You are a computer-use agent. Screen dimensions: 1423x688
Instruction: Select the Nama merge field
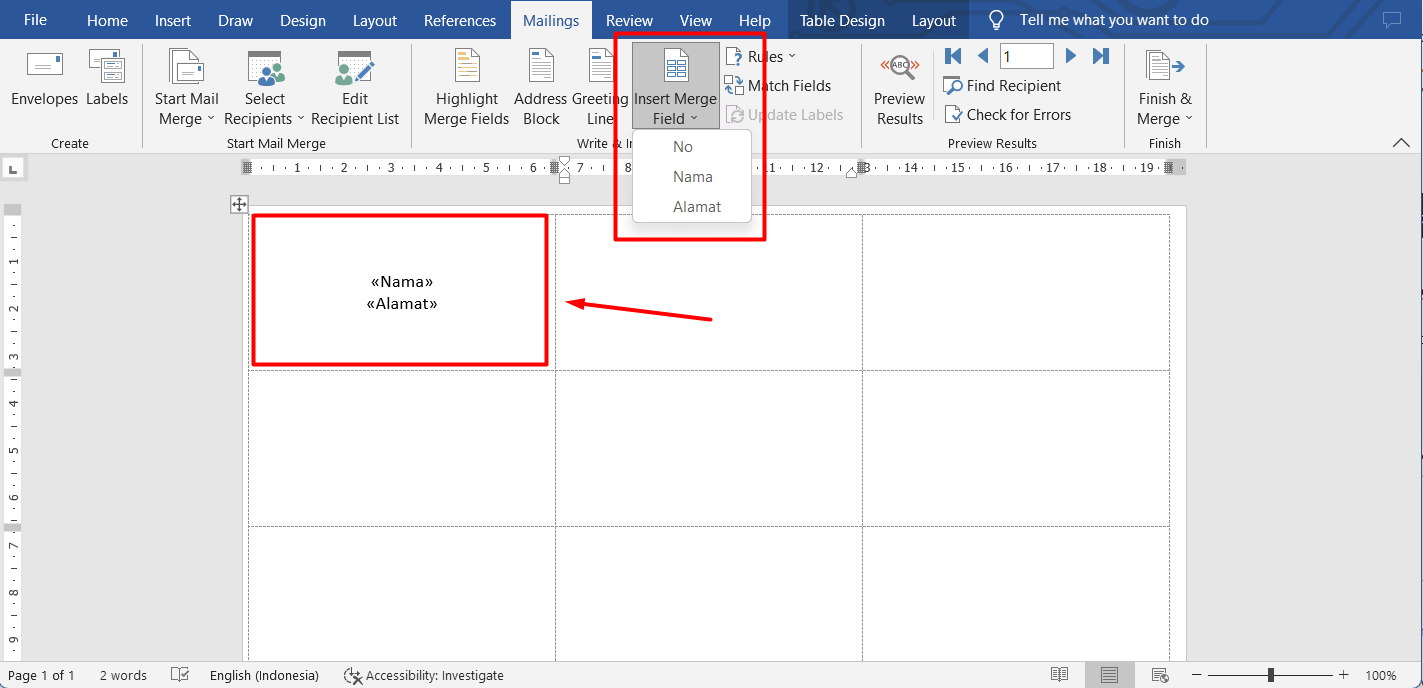tap(692, 176)
